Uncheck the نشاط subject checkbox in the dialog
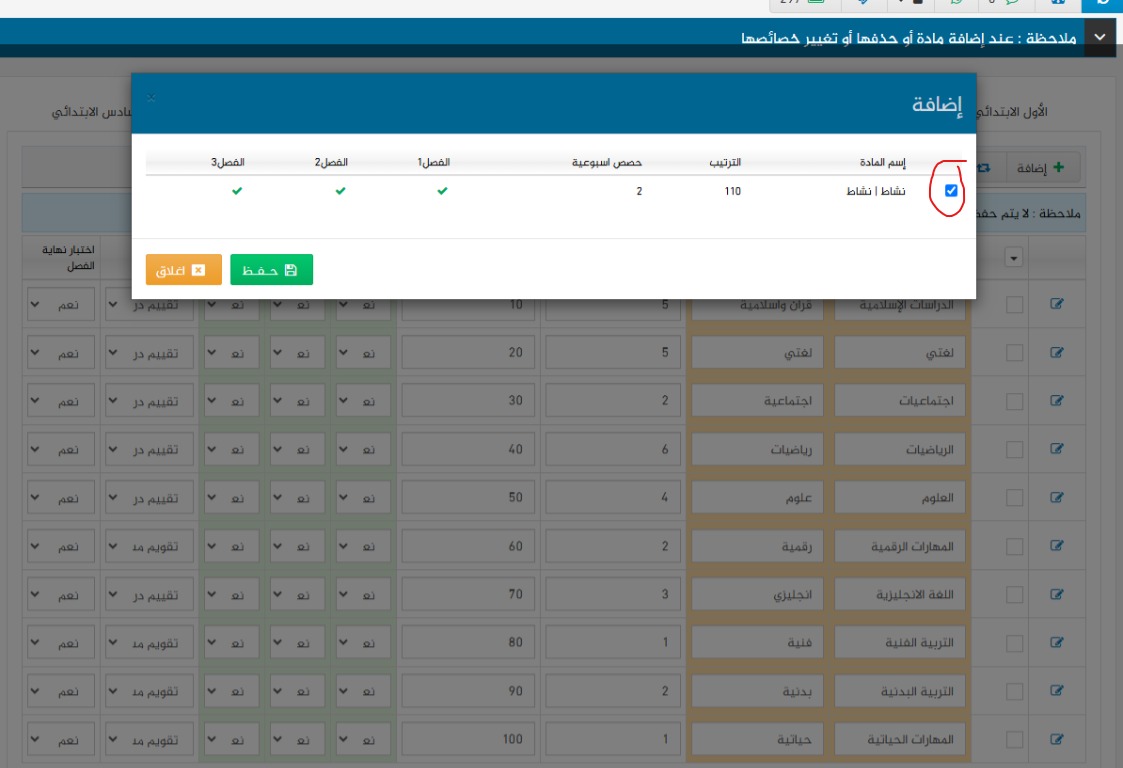This screenshot has height=768, width=1123. pyautogui.click(x=950, y=191)
